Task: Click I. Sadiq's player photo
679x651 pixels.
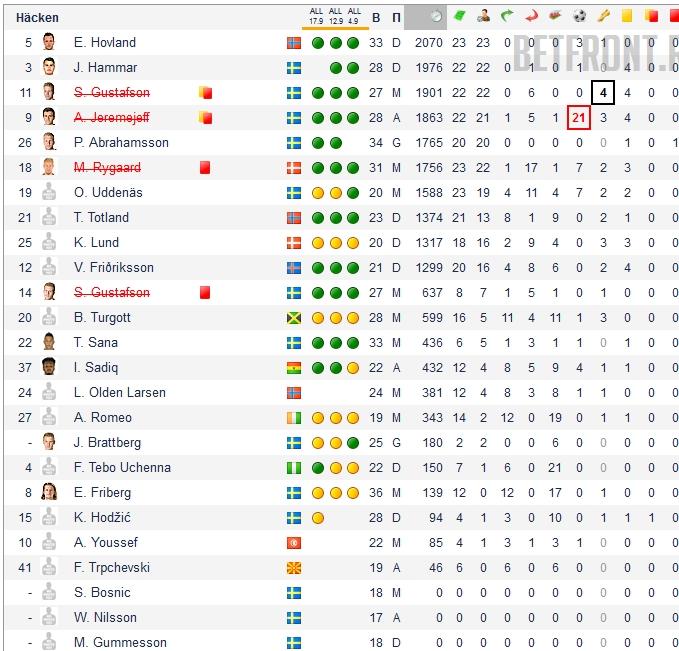Action: coord(49,367)
